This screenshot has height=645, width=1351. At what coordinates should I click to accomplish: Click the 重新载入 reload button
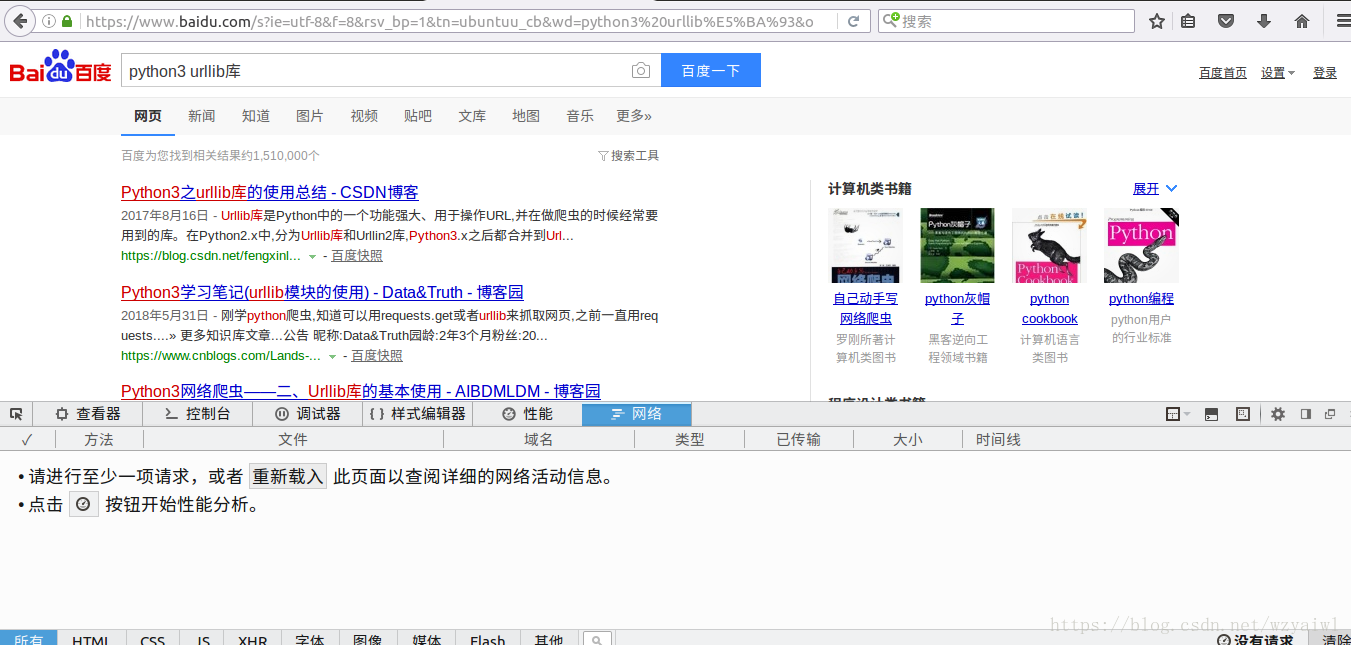[x=288, y=477]
